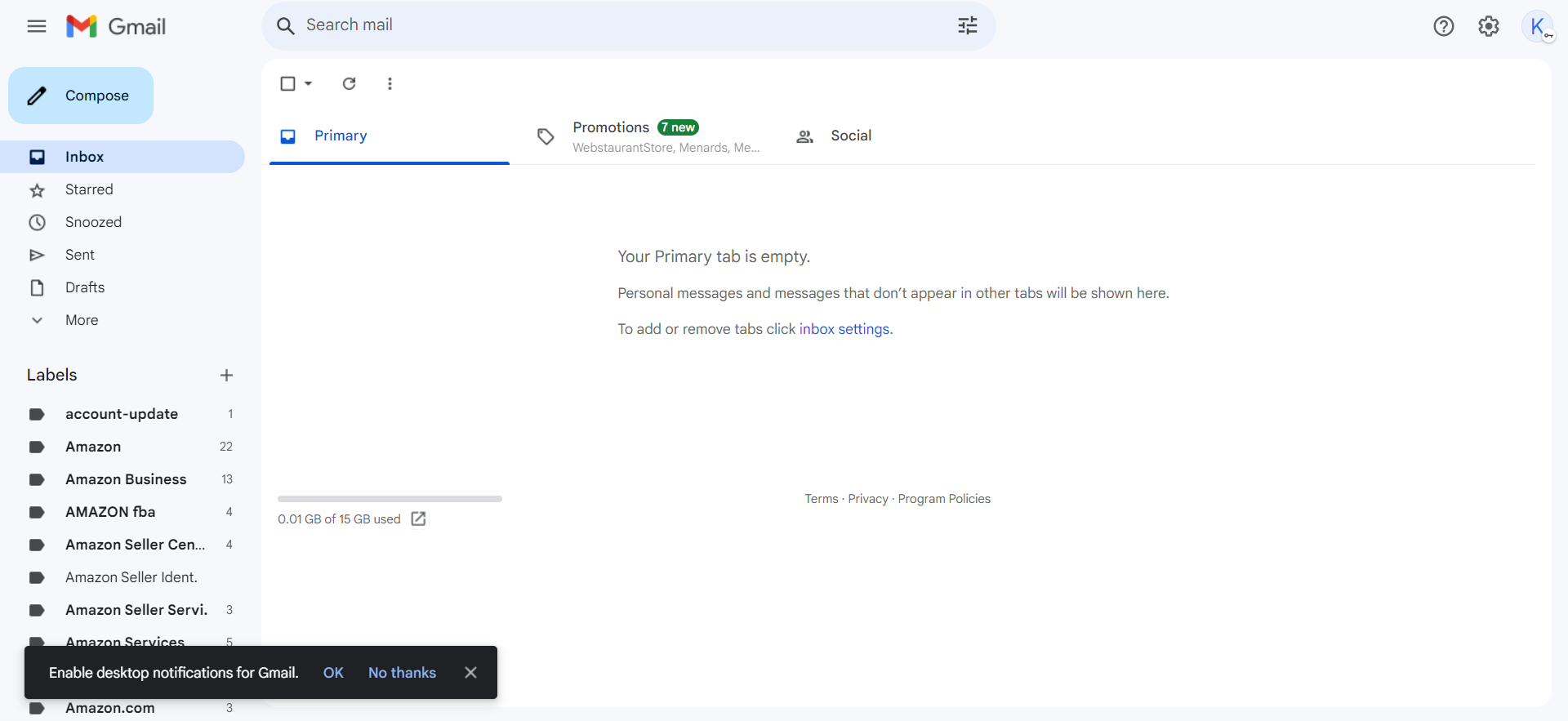Dismiss the desktop notifications banner

click(470, 672)
